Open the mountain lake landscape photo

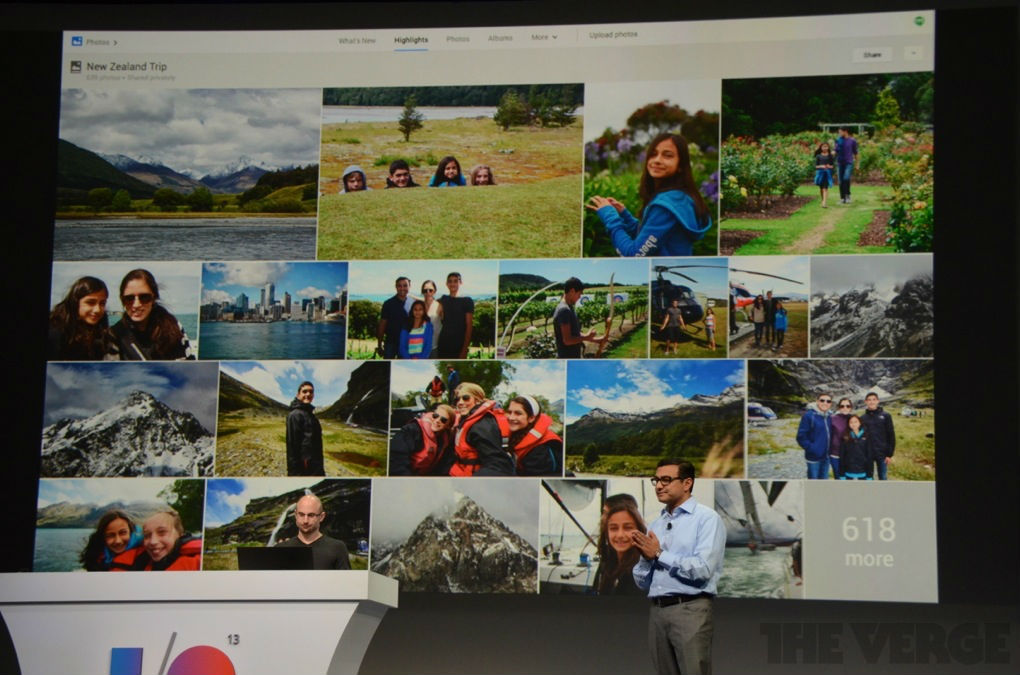[187, 175]
